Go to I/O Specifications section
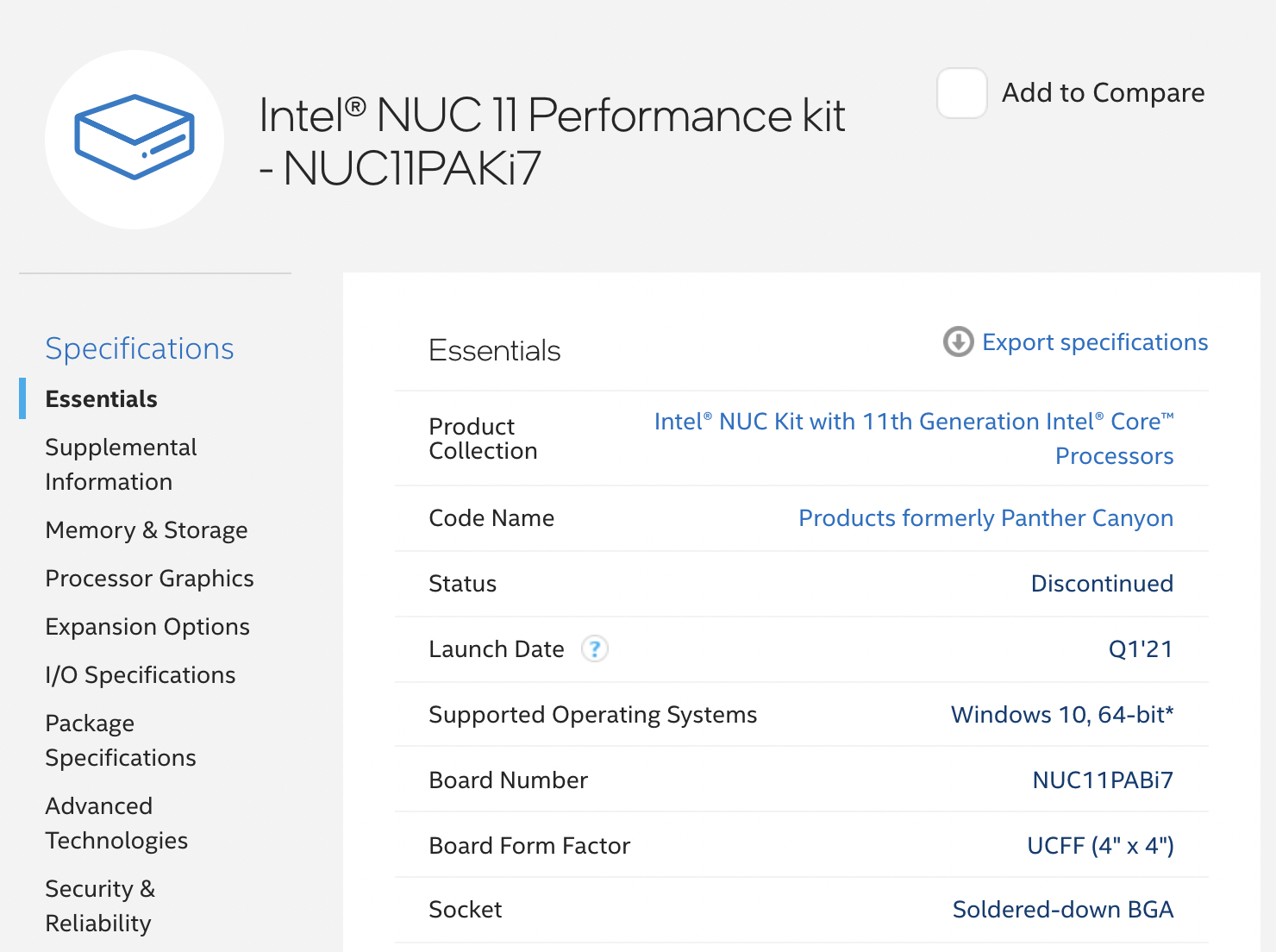1276x952 pixels. [141, 675]
